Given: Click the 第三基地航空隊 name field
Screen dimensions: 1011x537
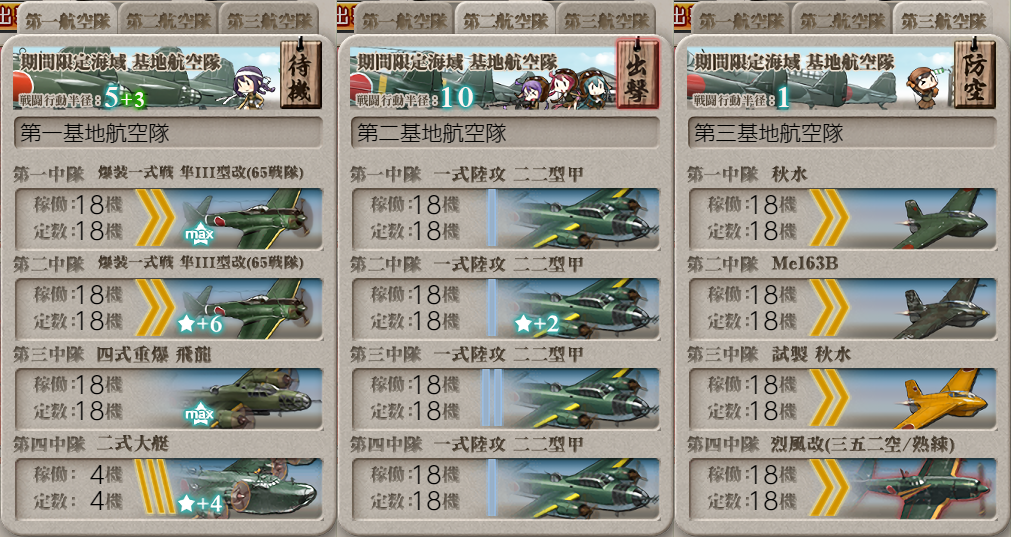Looking at the screenshot, I should [842, 133].
